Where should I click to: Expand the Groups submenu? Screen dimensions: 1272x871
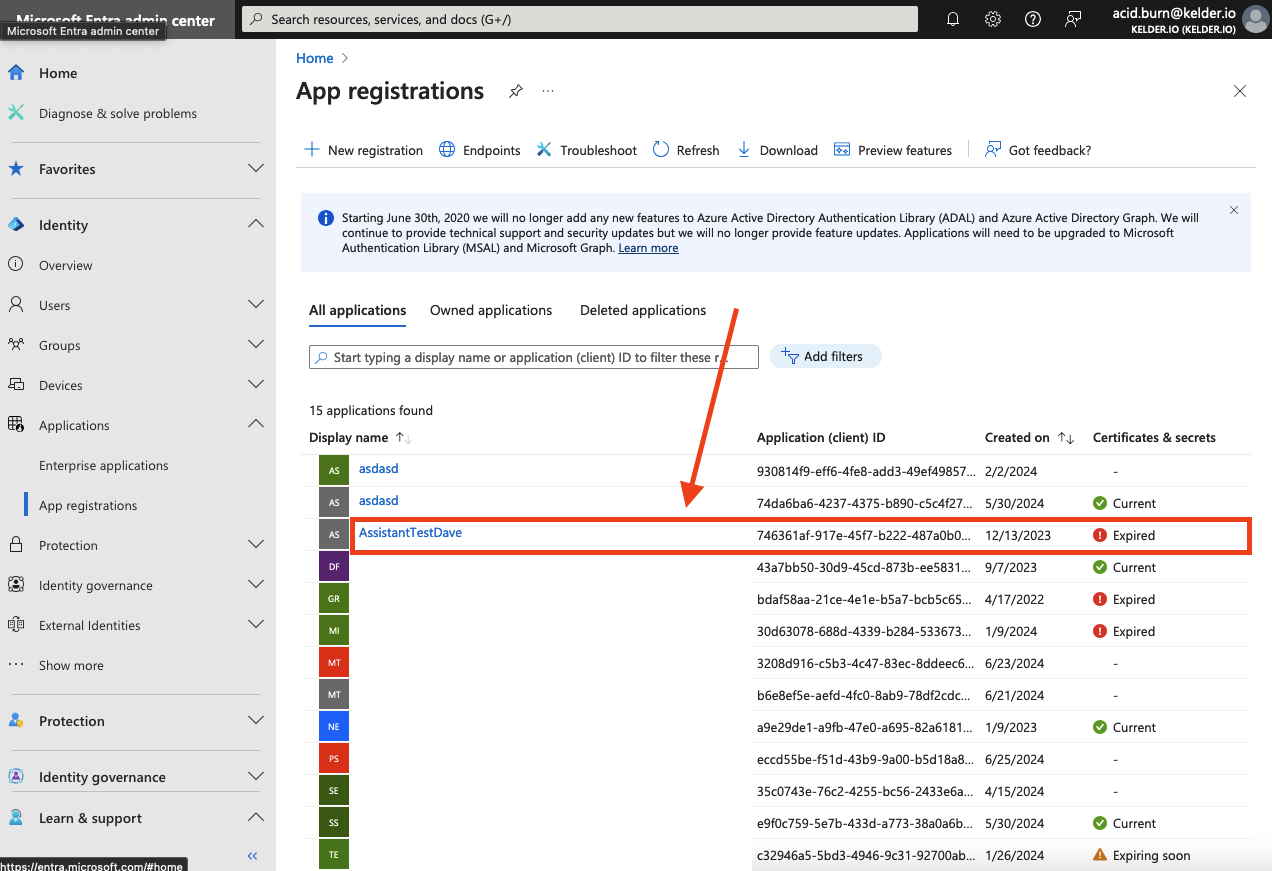[x=256, y=344]
